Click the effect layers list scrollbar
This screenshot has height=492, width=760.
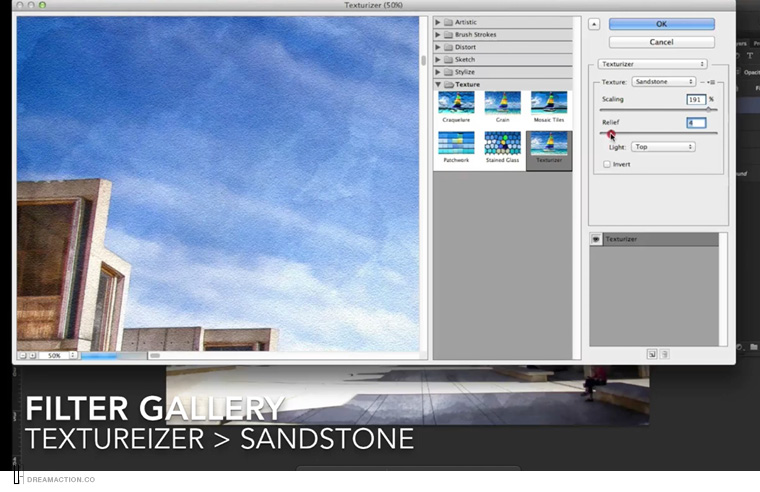click(723, 289)
